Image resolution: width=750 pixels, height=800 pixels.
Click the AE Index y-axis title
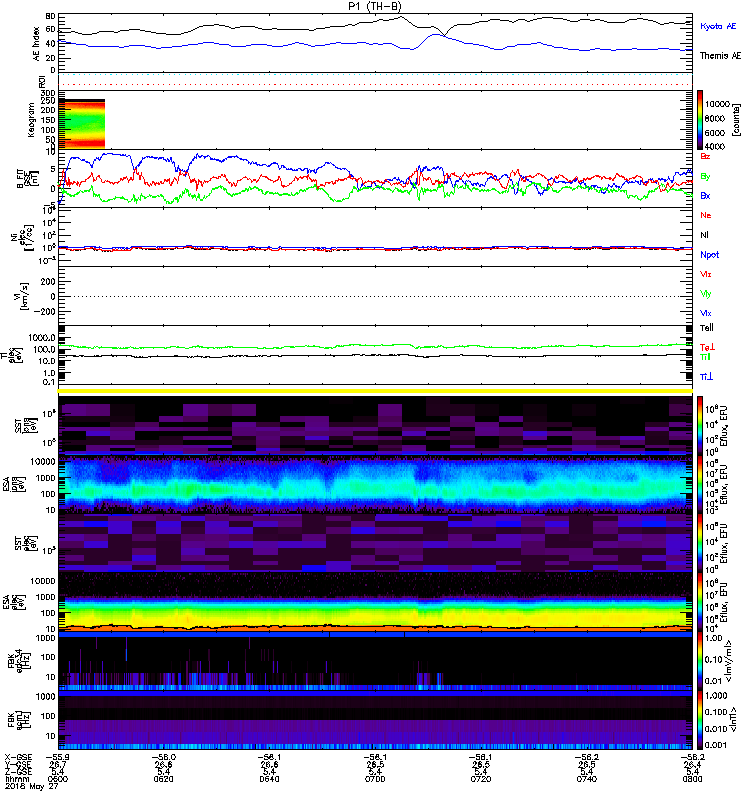38,43
